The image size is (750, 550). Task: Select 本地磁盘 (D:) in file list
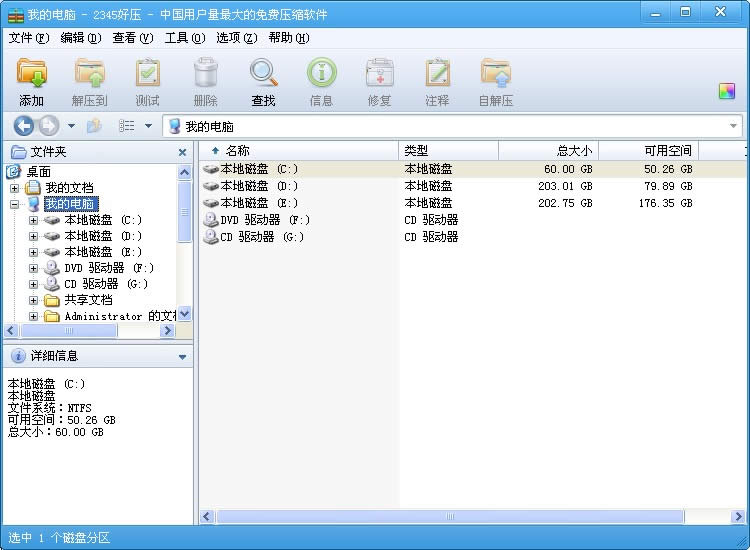258,186
